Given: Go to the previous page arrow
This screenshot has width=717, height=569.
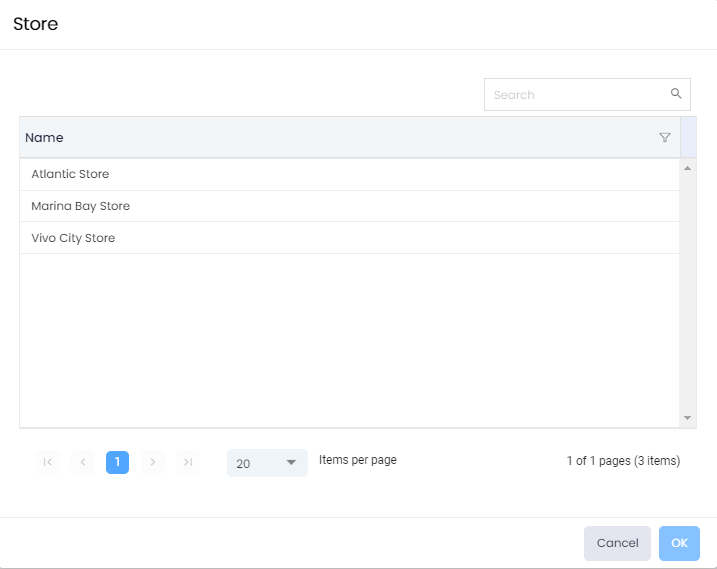Looking at the screenshot, I should 82,462.
